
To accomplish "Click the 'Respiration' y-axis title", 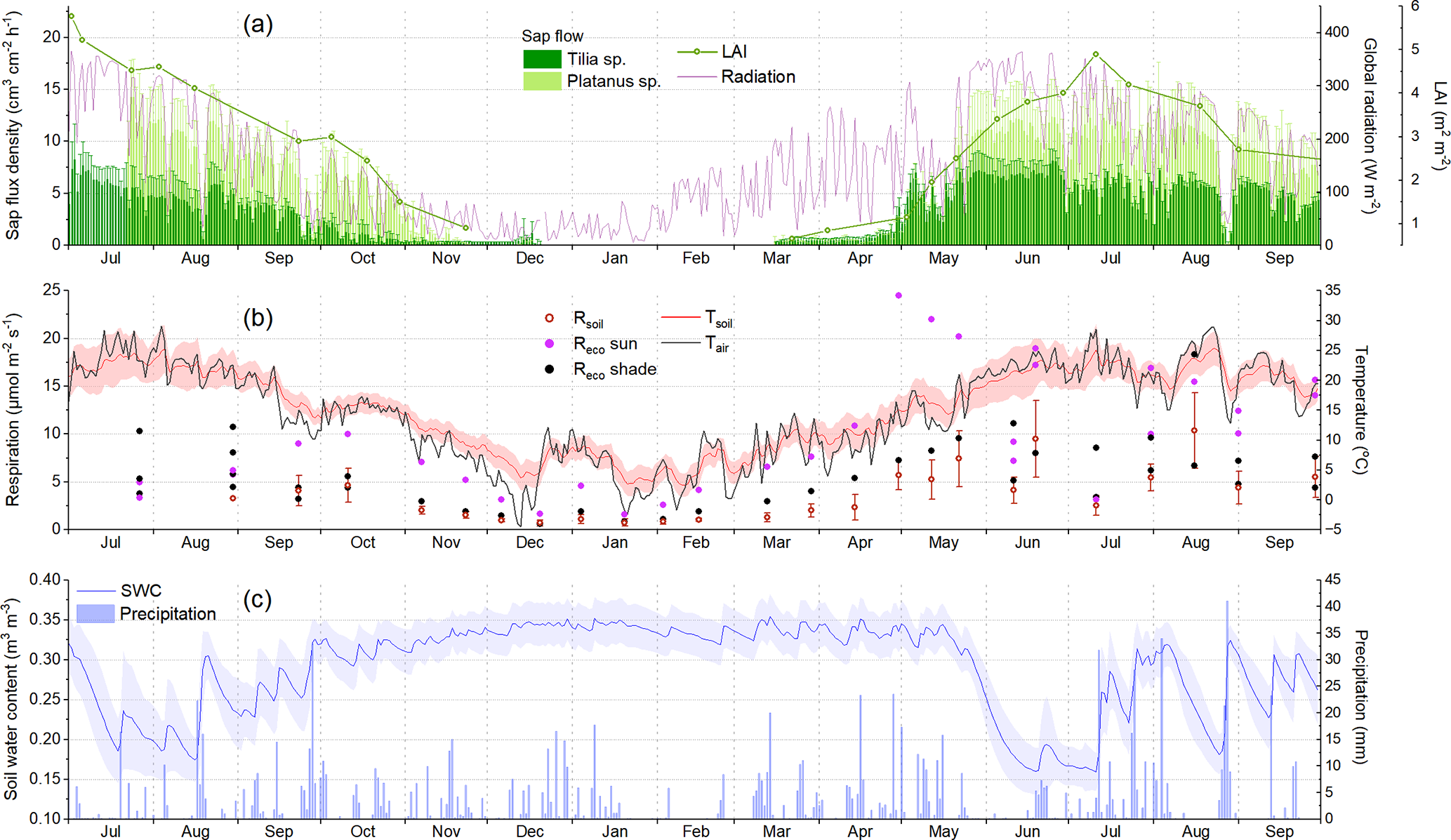I will pos(13,410).
